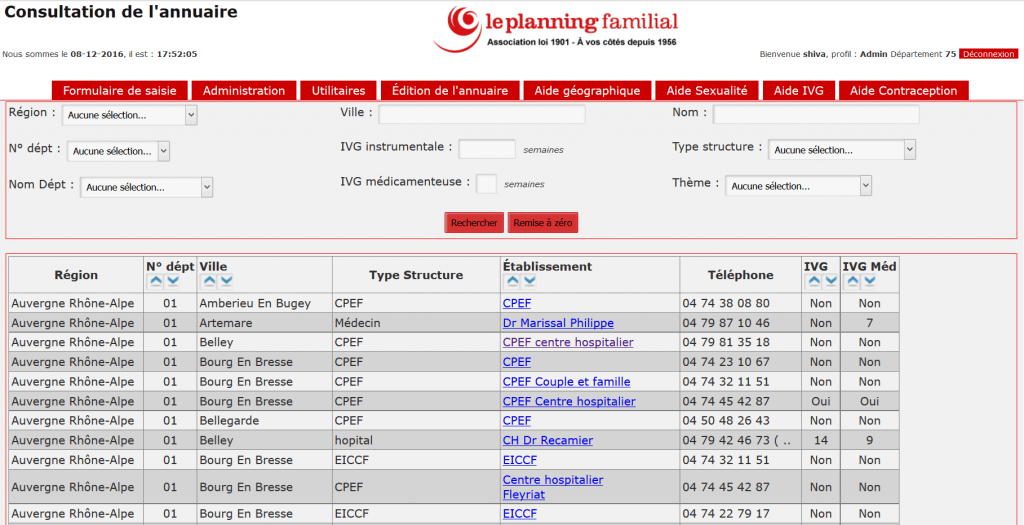
Task: Sort N° dépt column ascending with up arrow
Action: coord(155,282)
